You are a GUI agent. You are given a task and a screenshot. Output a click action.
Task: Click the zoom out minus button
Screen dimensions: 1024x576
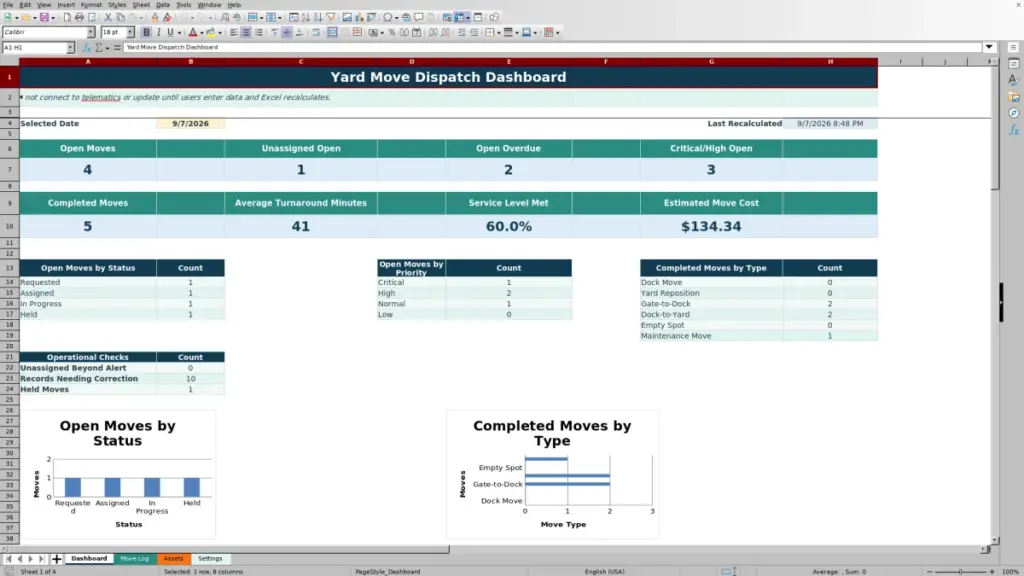tap(930, 571)
